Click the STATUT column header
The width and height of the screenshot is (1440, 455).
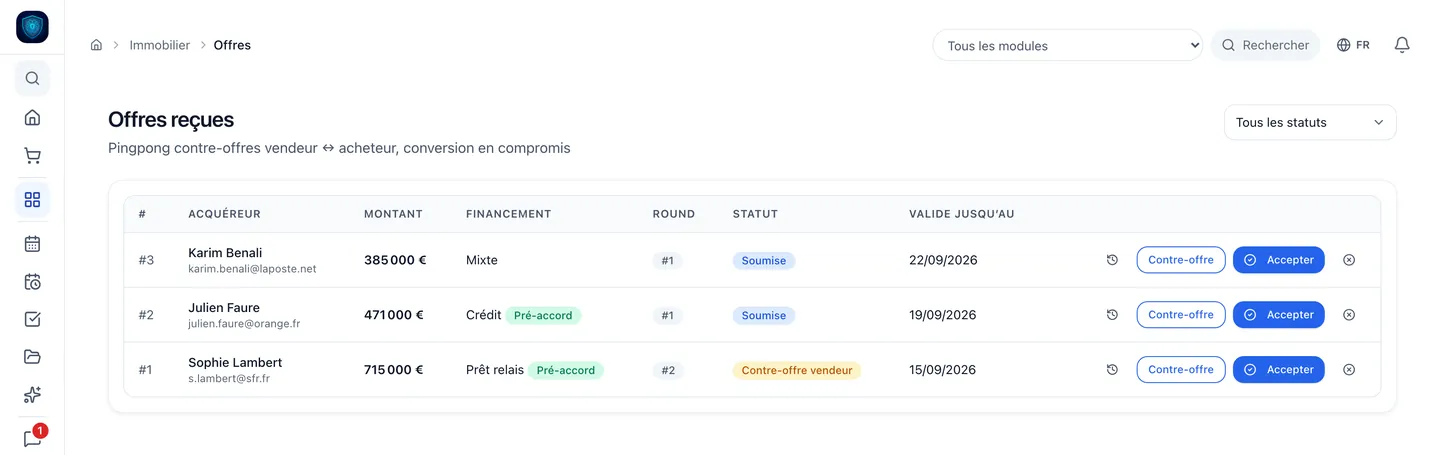755,214
